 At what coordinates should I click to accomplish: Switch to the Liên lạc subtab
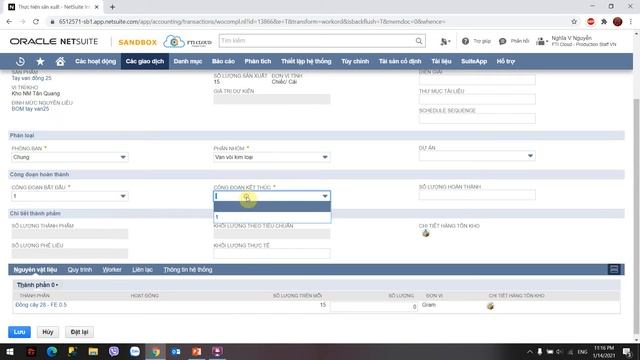point(142,269)
